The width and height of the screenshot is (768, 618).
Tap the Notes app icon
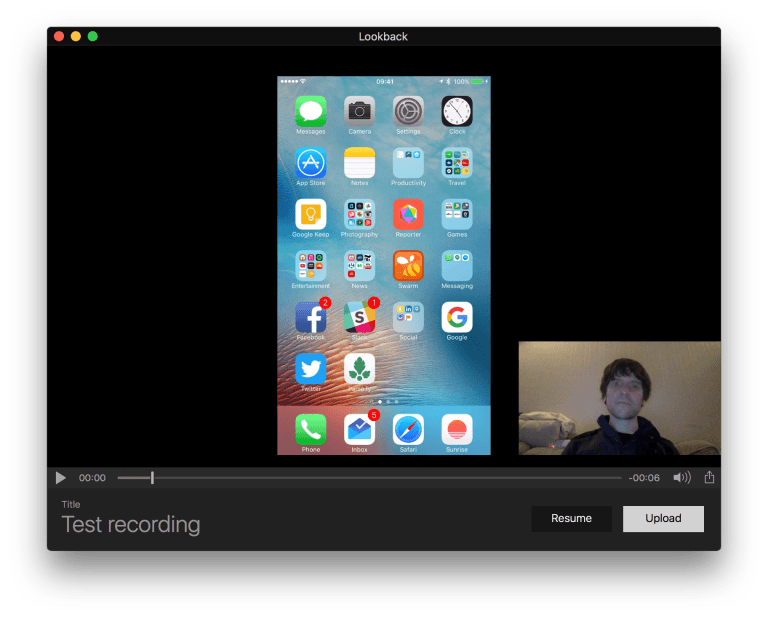[360, 163]
